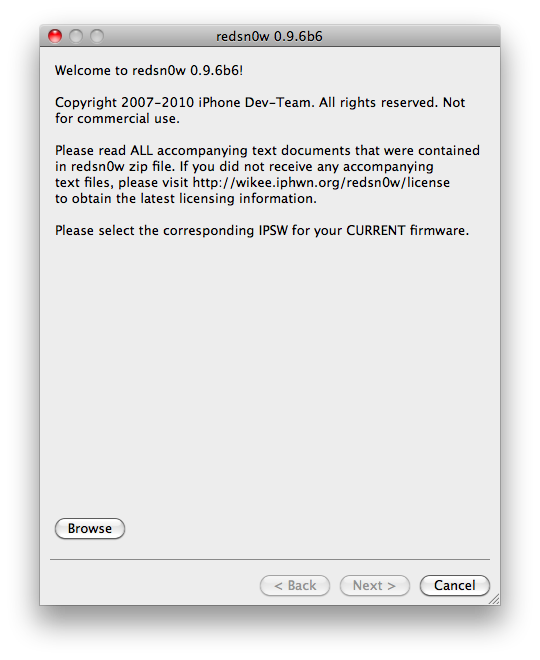The width and height of the screenshot is (540, 660).
Task: Click the 'iPhone Dev-Team' text
Action: [256, 102]
